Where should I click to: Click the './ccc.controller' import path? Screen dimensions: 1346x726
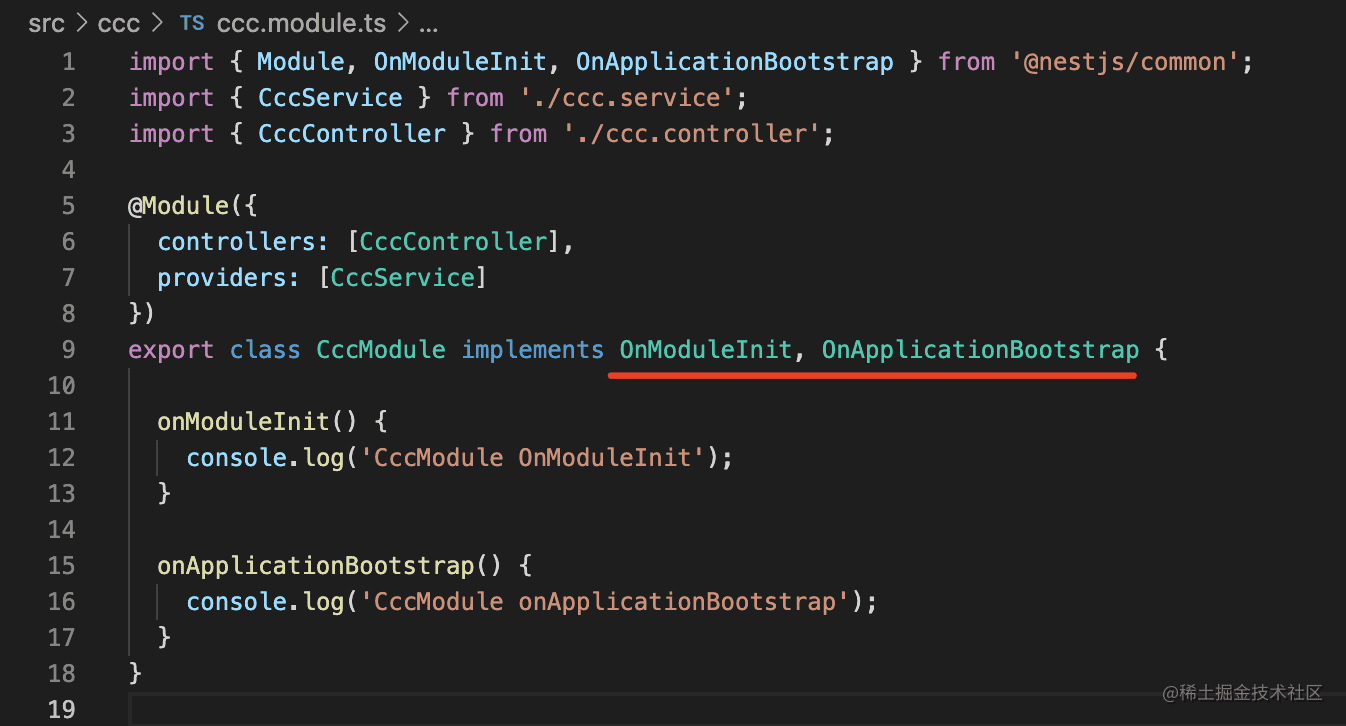coord(691,134)
